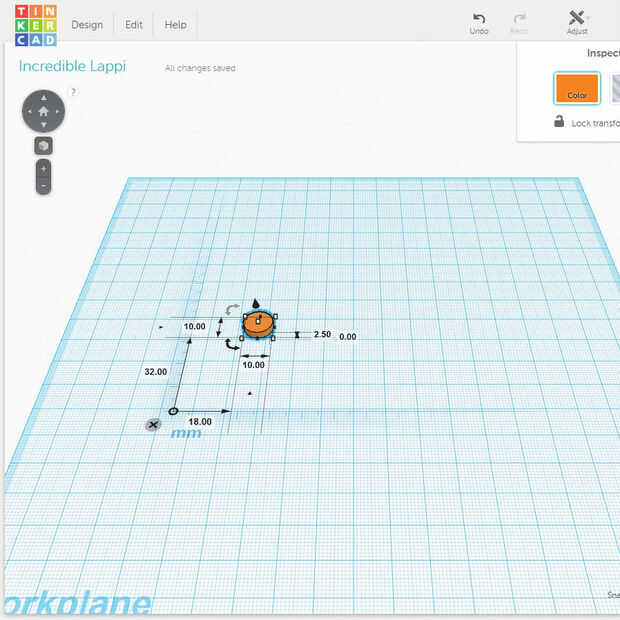Click the grayed-out Redo button
The height and width of the screenshot is (620, 620).
tap(519, 24)
